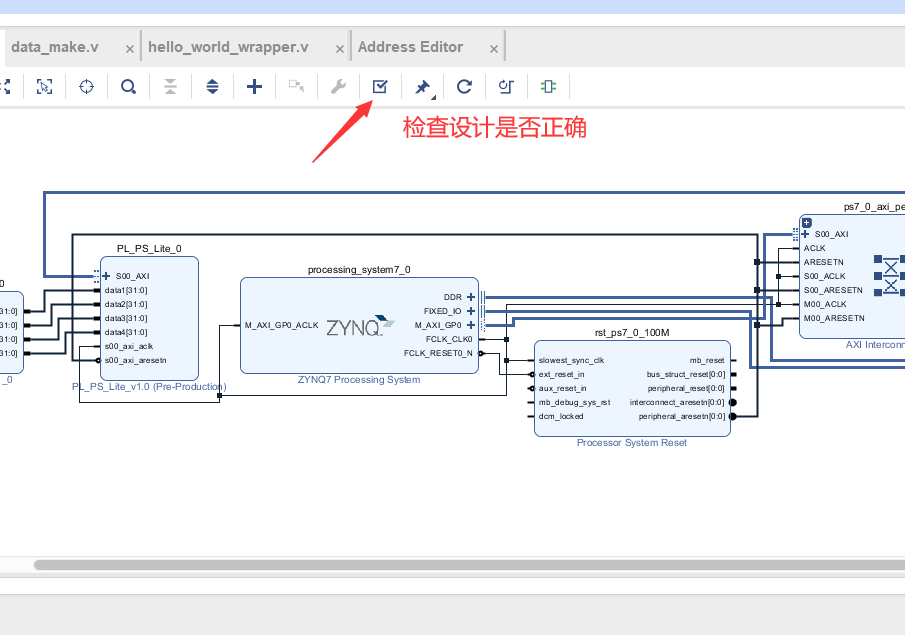This screenshot has width=905, height=643.
Task: Open the Address Editor tab
Action: [410, 47]
